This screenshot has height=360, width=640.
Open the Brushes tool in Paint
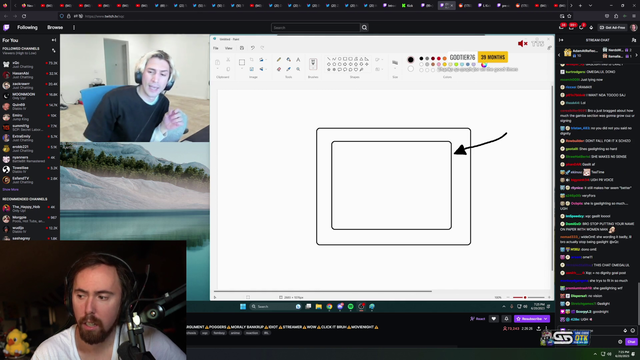[x=313, y=64]
